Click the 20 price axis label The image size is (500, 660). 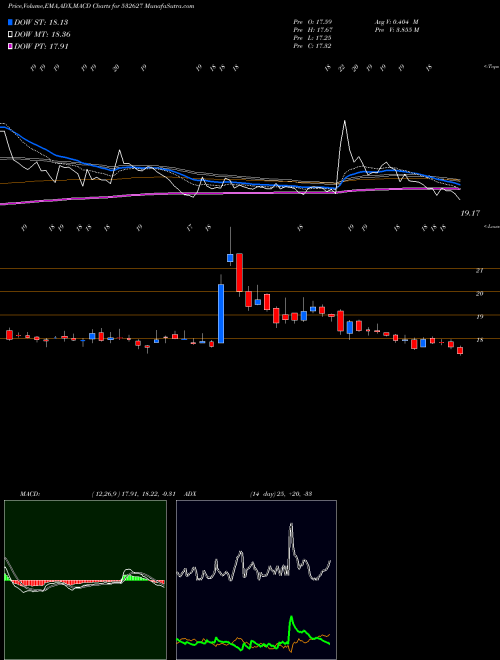click(x=479, y=293)
